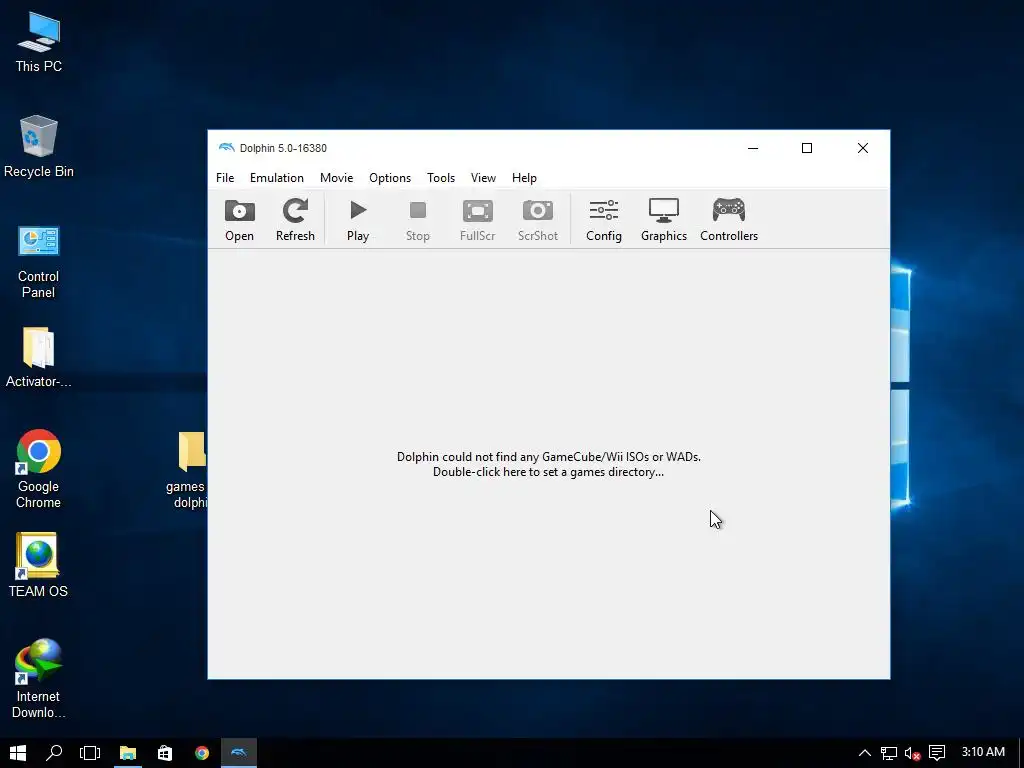Select the Control Panel desktop icon
Viewport: 1024px width, 768px height.
(39, 262)
